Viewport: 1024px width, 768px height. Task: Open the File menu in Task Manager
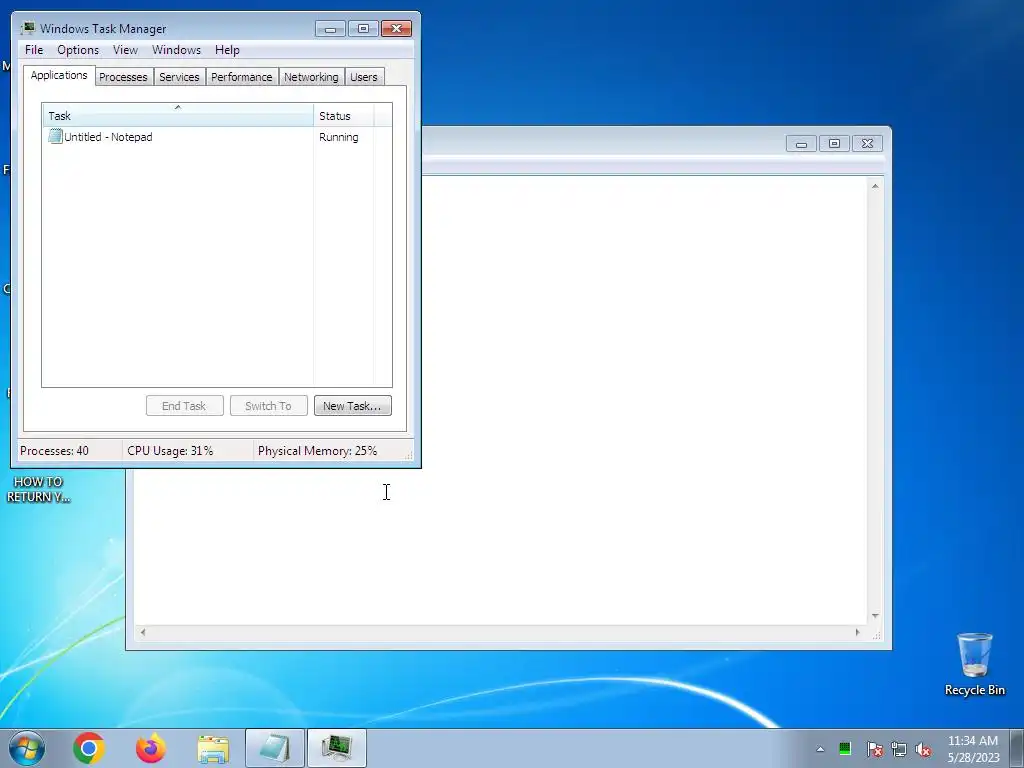tap(34, 50)
